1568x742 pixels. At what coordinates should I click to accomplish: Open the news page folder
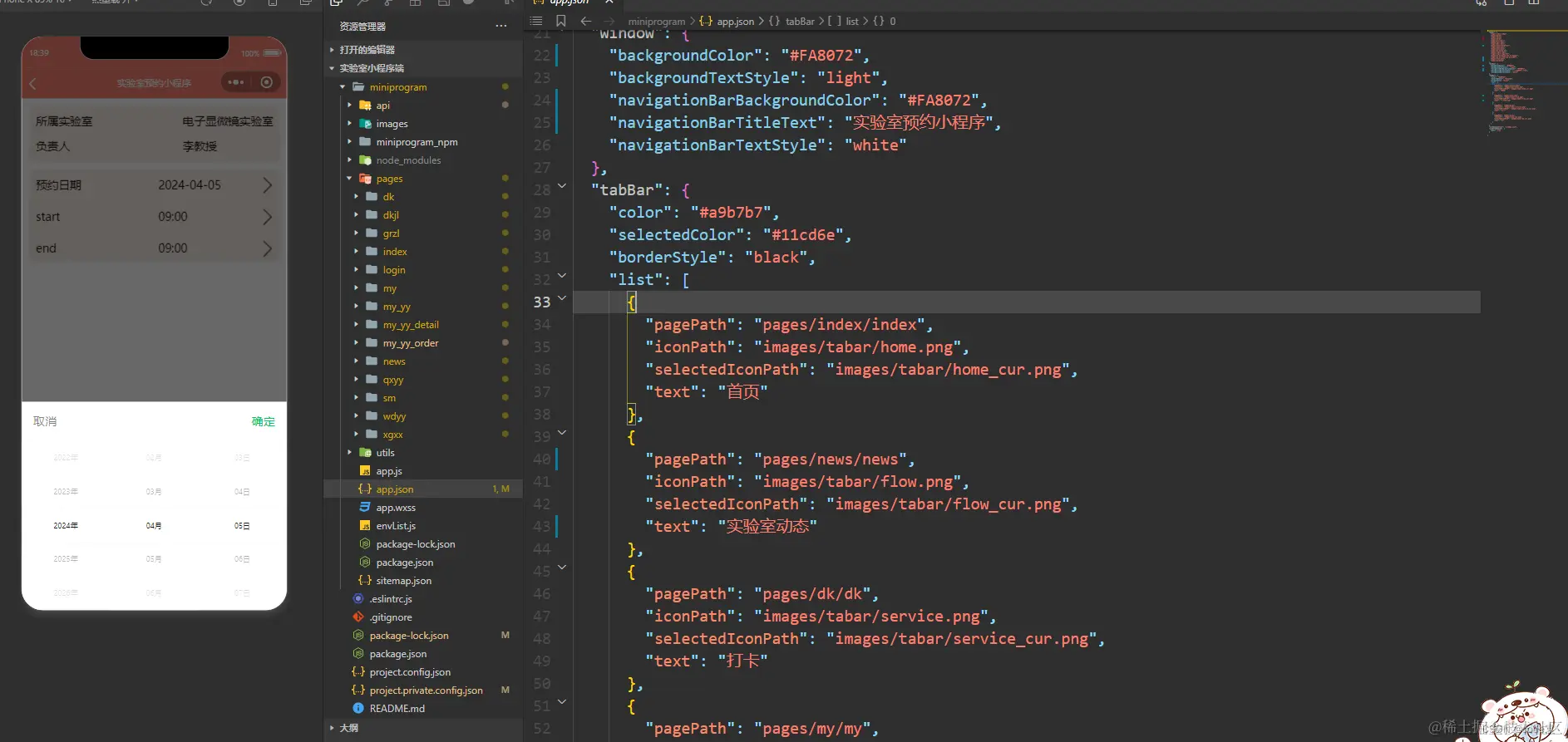(394, 361)
